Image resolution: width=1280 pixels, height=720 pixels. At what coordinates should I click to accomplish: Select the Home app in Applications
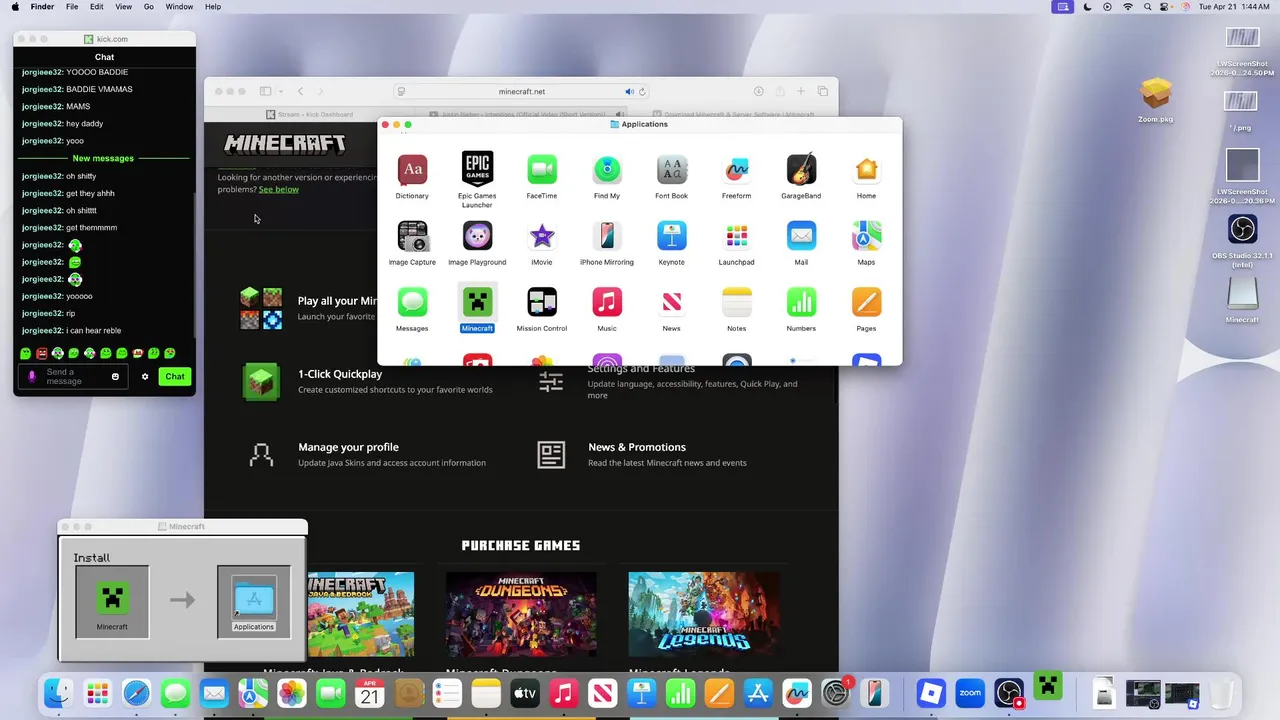point(866,170)
